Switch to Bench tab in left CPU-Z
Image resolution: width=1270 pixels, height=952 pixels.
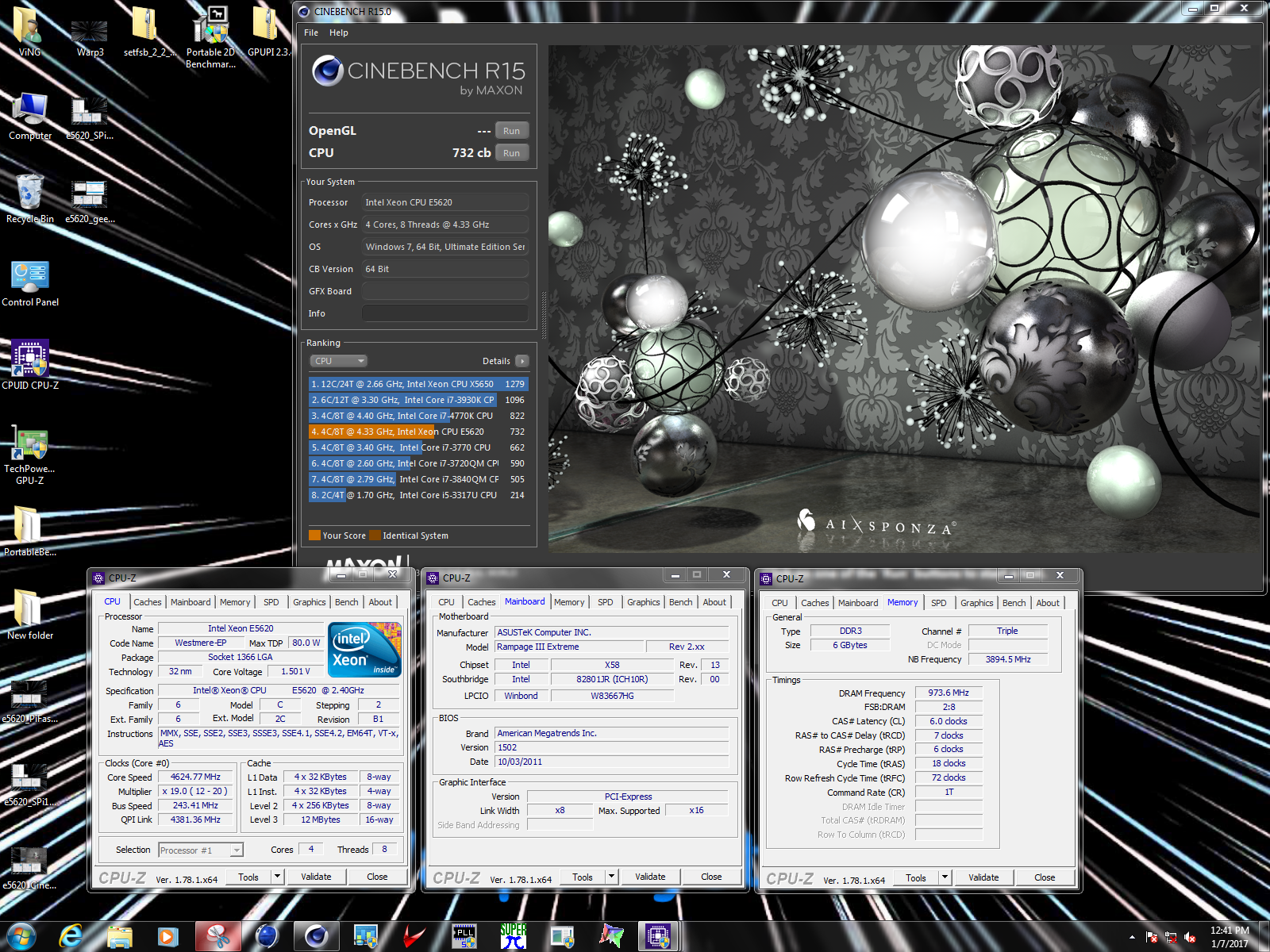347,602
